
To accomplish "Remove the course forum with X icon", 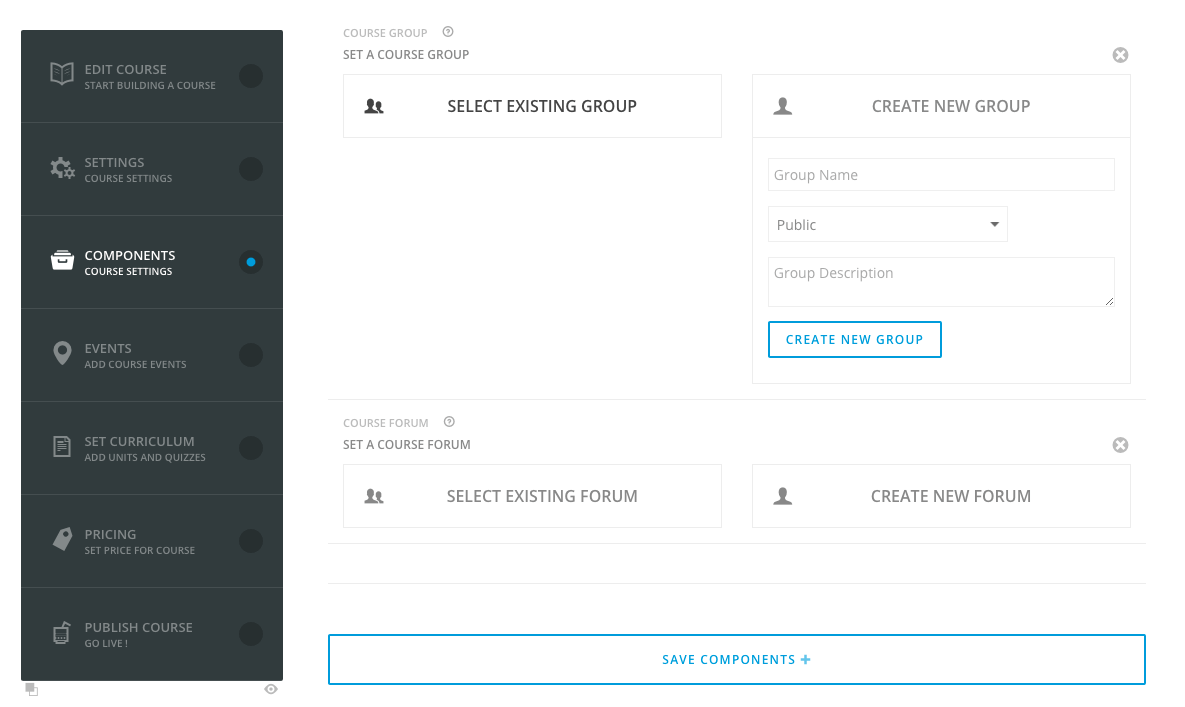I will (1120, 445).
